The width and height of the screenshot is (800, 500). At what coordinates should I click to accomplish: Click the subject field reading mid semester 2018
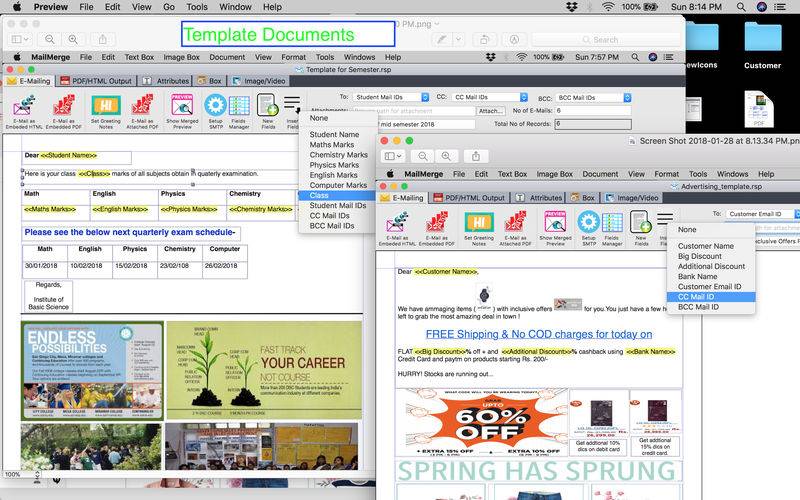click(427, 124)
